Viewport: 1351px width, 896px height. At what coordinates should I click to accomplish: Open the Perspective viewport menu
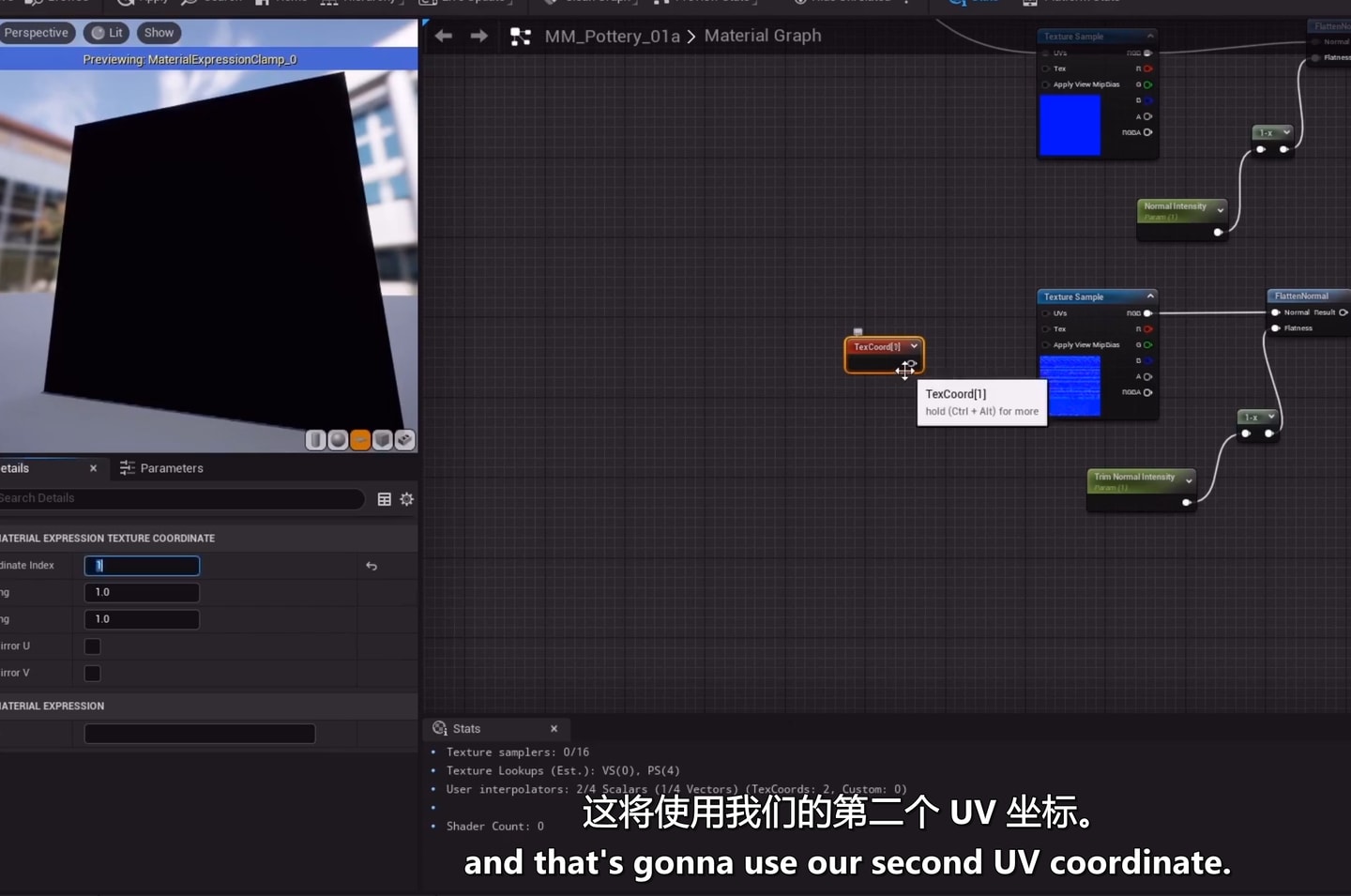(36, 33)
